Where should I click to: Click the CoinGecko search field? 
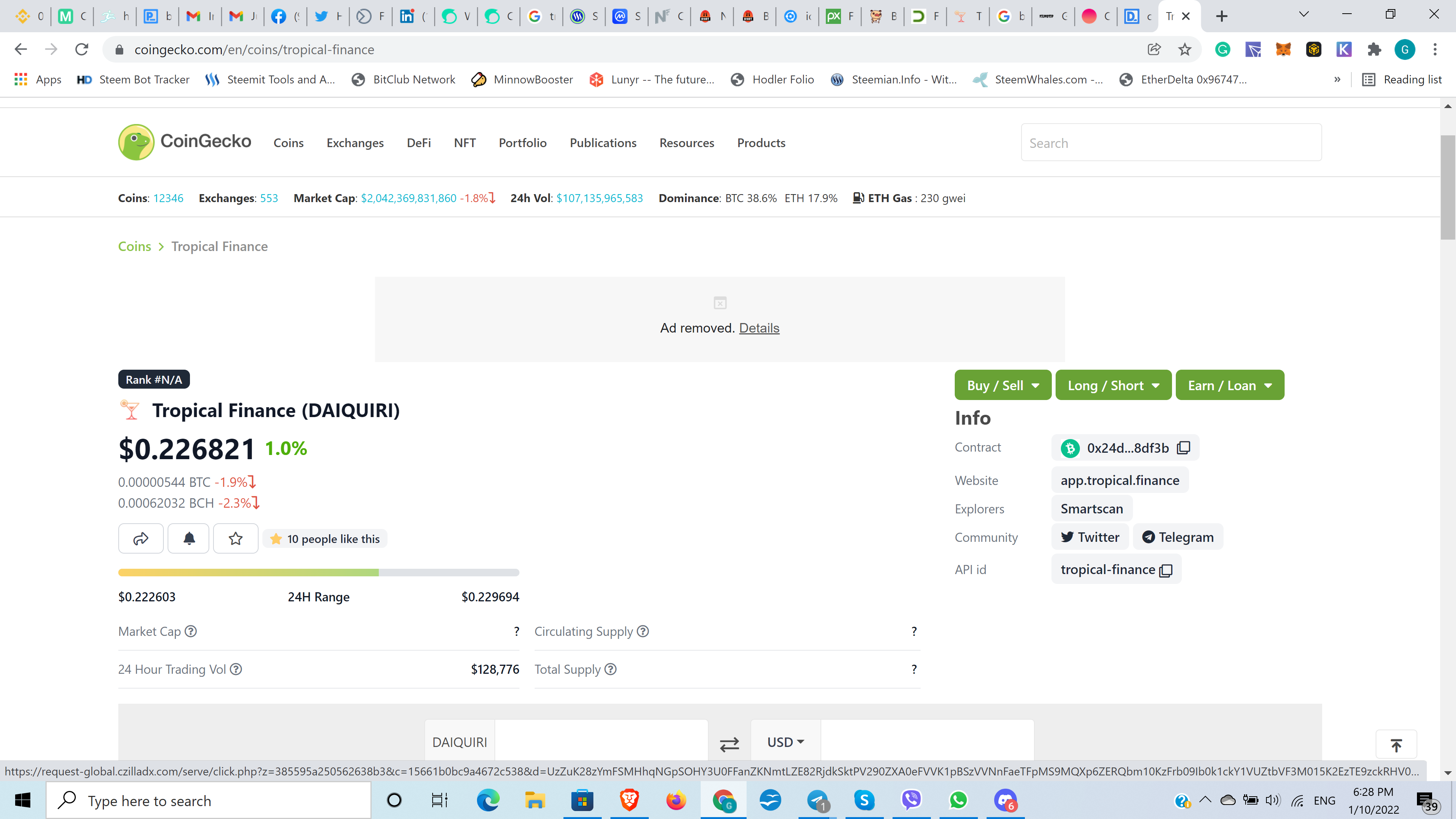pos(1170,143)
